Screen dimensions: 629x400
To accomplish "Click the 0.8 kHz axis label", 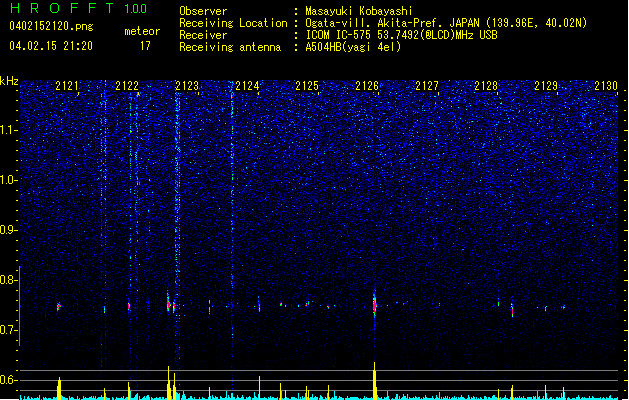I will click(x=9, y=280).
